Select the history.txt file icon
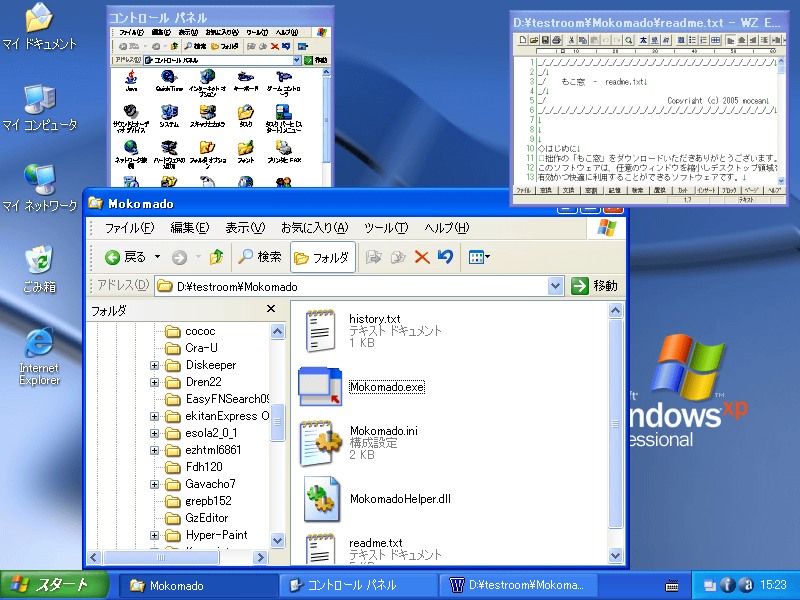Image resolution: width=800 pixels, height=600 pixels. (320, 331)
